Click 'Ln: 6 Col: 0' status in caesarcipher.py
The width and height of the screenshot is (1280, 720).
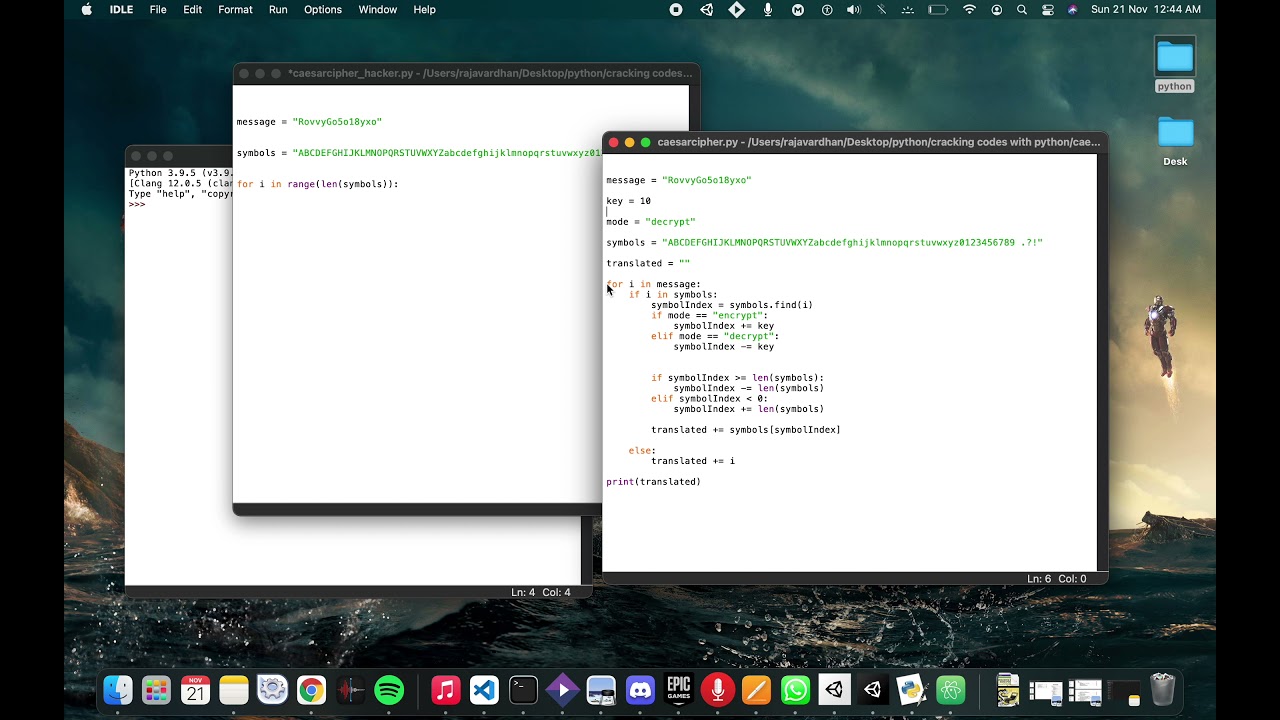click(1056, 579)
